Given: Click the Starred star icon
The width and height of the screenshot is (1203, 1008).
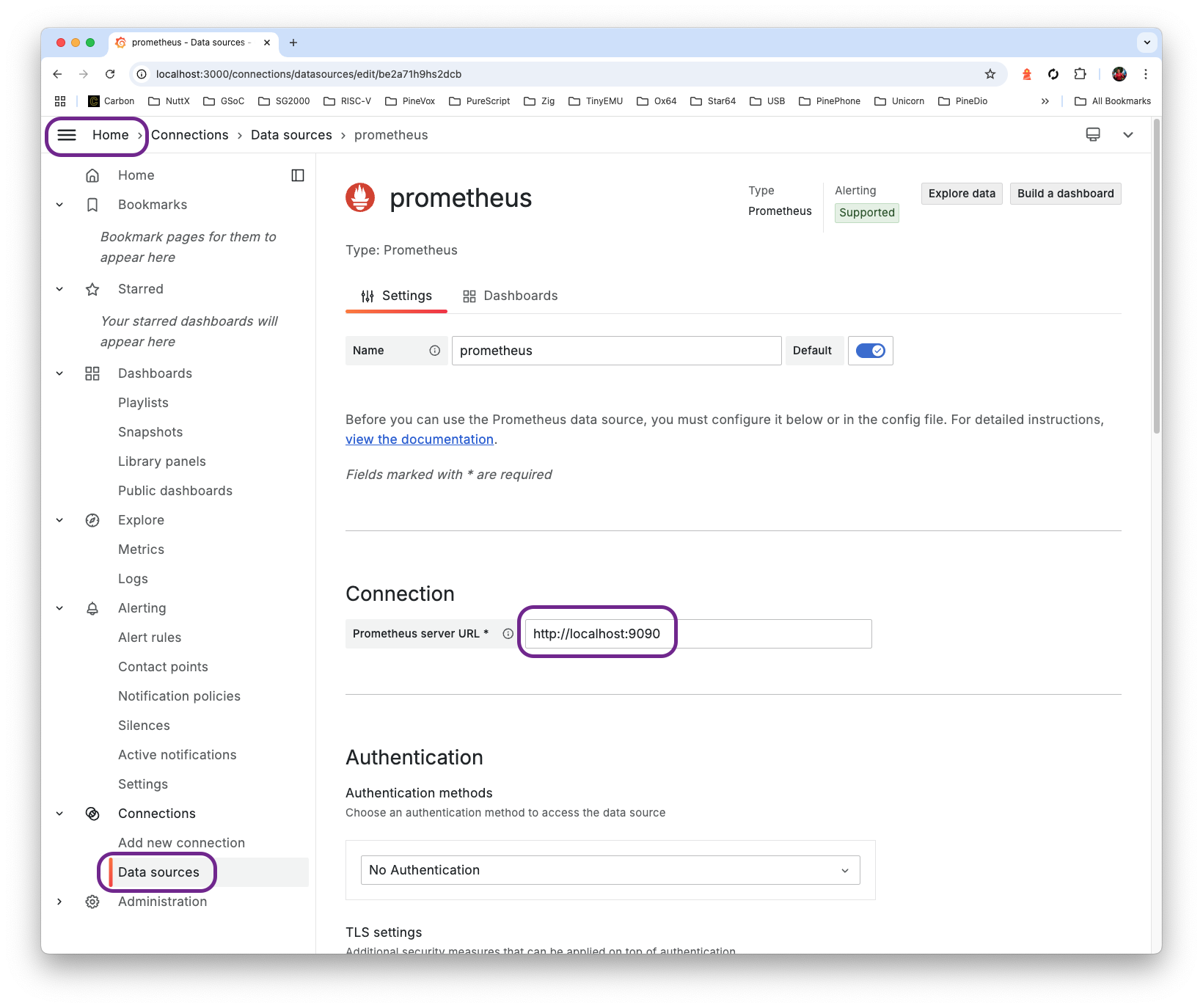Looking at the screenshot, I should coord(92,289).
